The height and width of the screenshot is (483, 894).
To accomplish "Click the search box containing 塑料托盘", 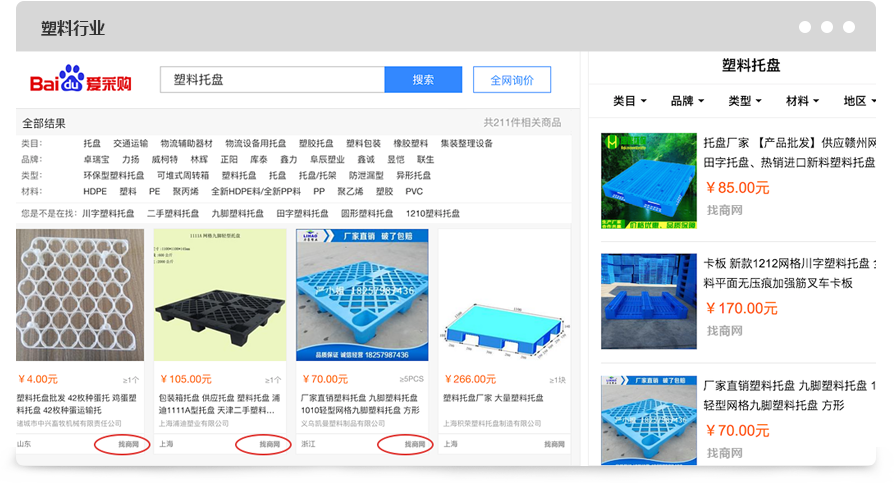I will (272, 80).
